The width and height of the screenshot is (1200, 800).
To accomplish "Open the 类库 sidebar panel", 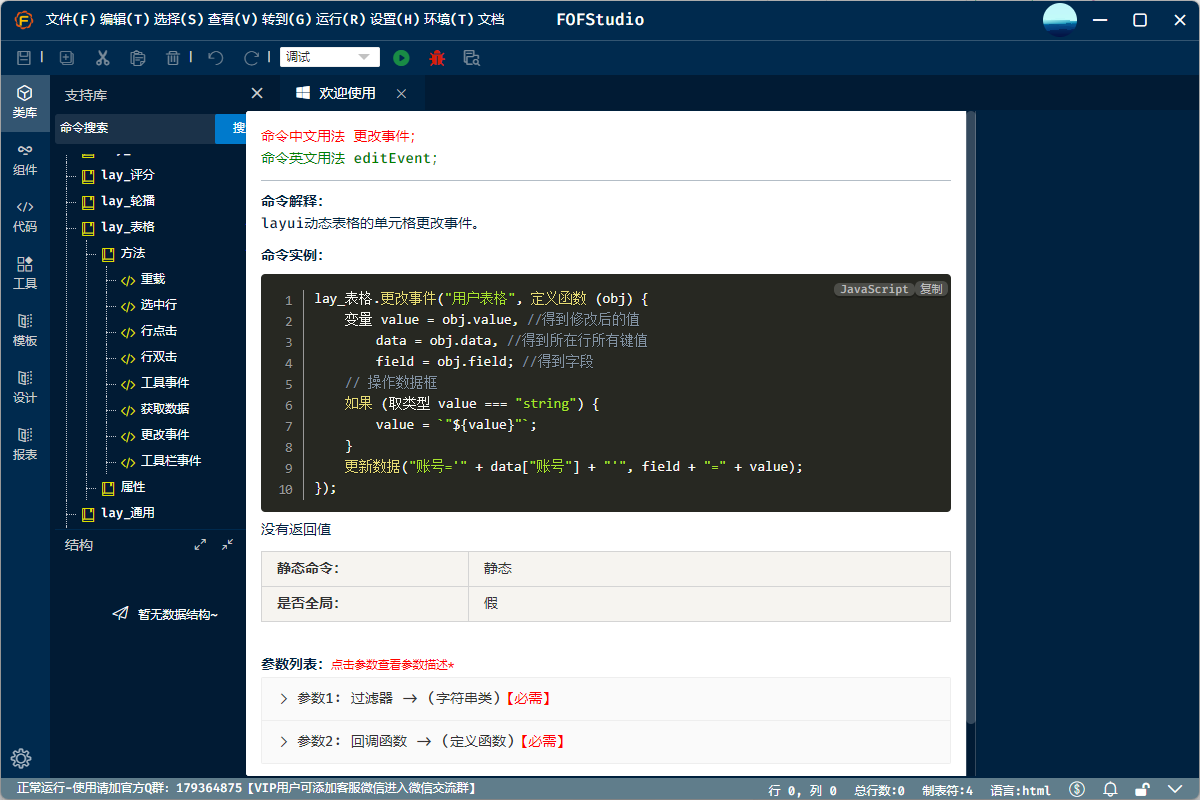I will (25, 102).
